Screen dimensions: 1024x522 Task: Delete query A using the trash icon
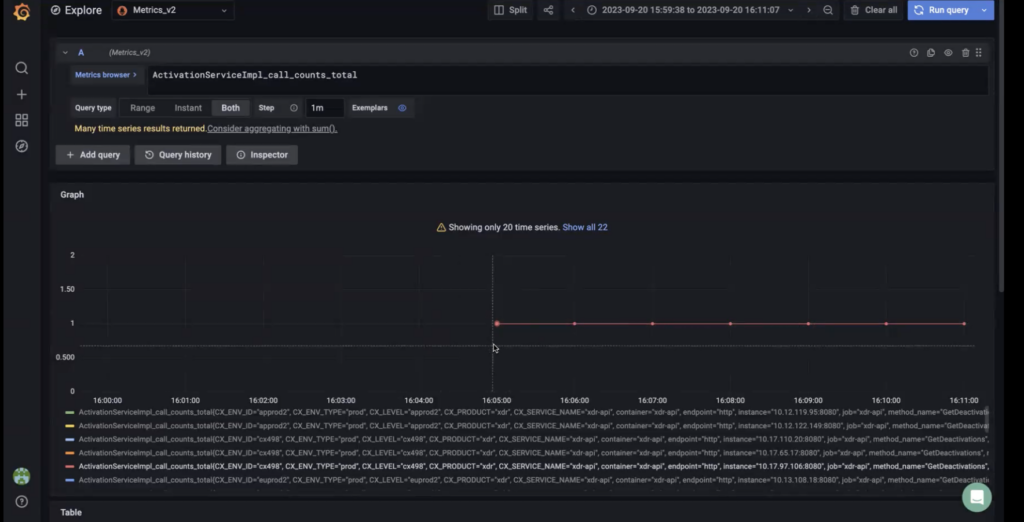click(x=964, y=52)
